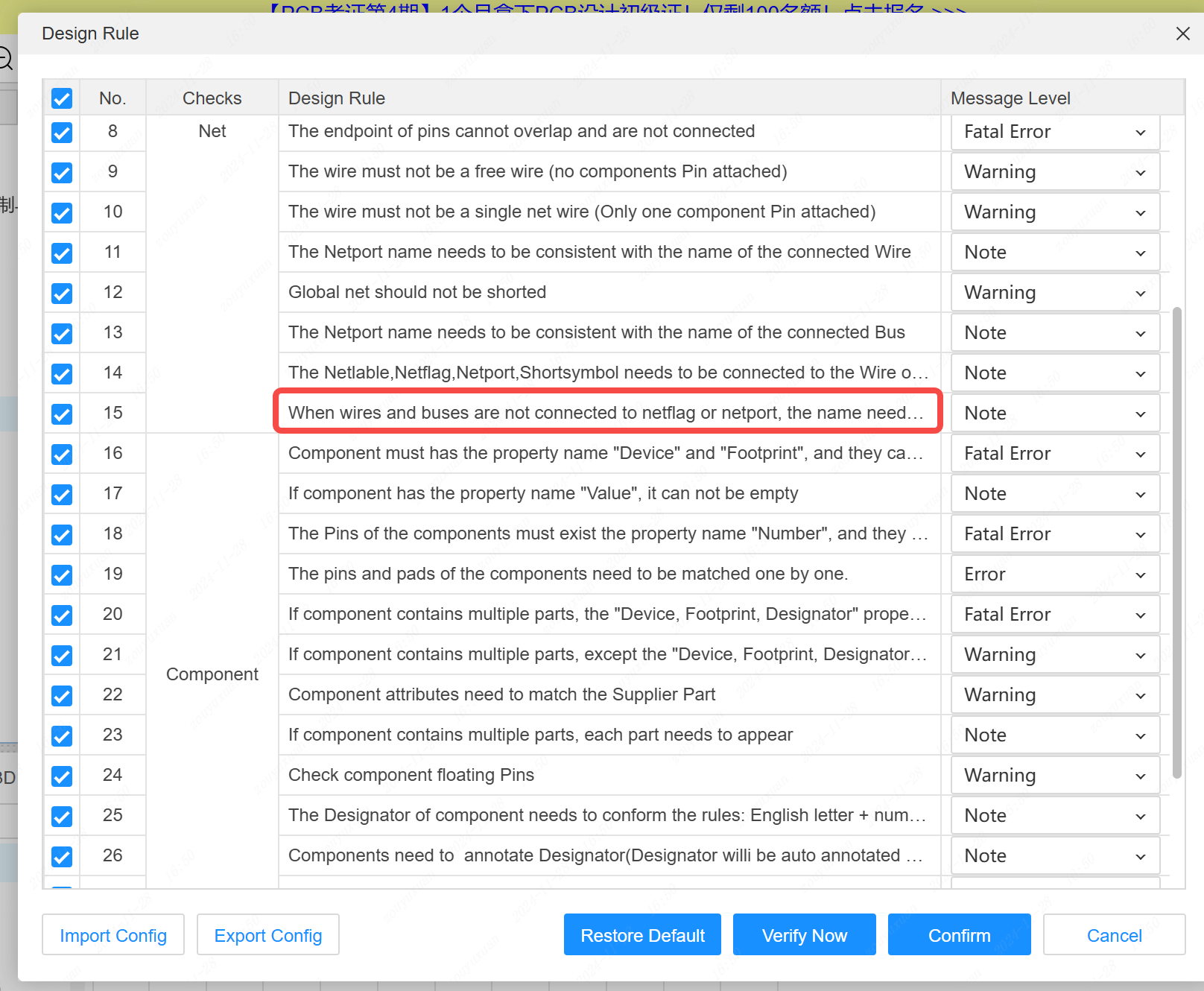This screenshot has height=991, width=1204.
Task: Open Error dropdown for rule 19
Action: click(x=1054, y=575)
